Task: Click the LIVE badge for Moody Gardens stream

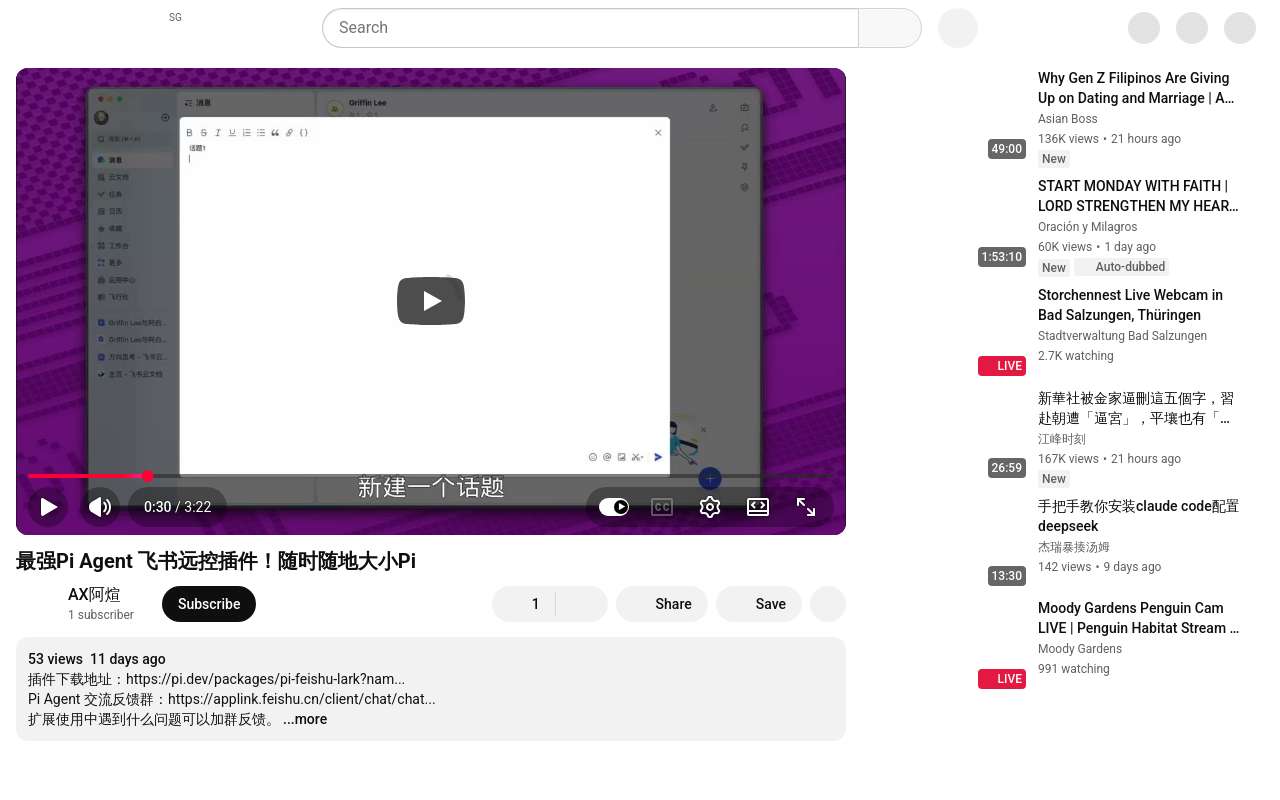Action: (x=1002, y=679)
